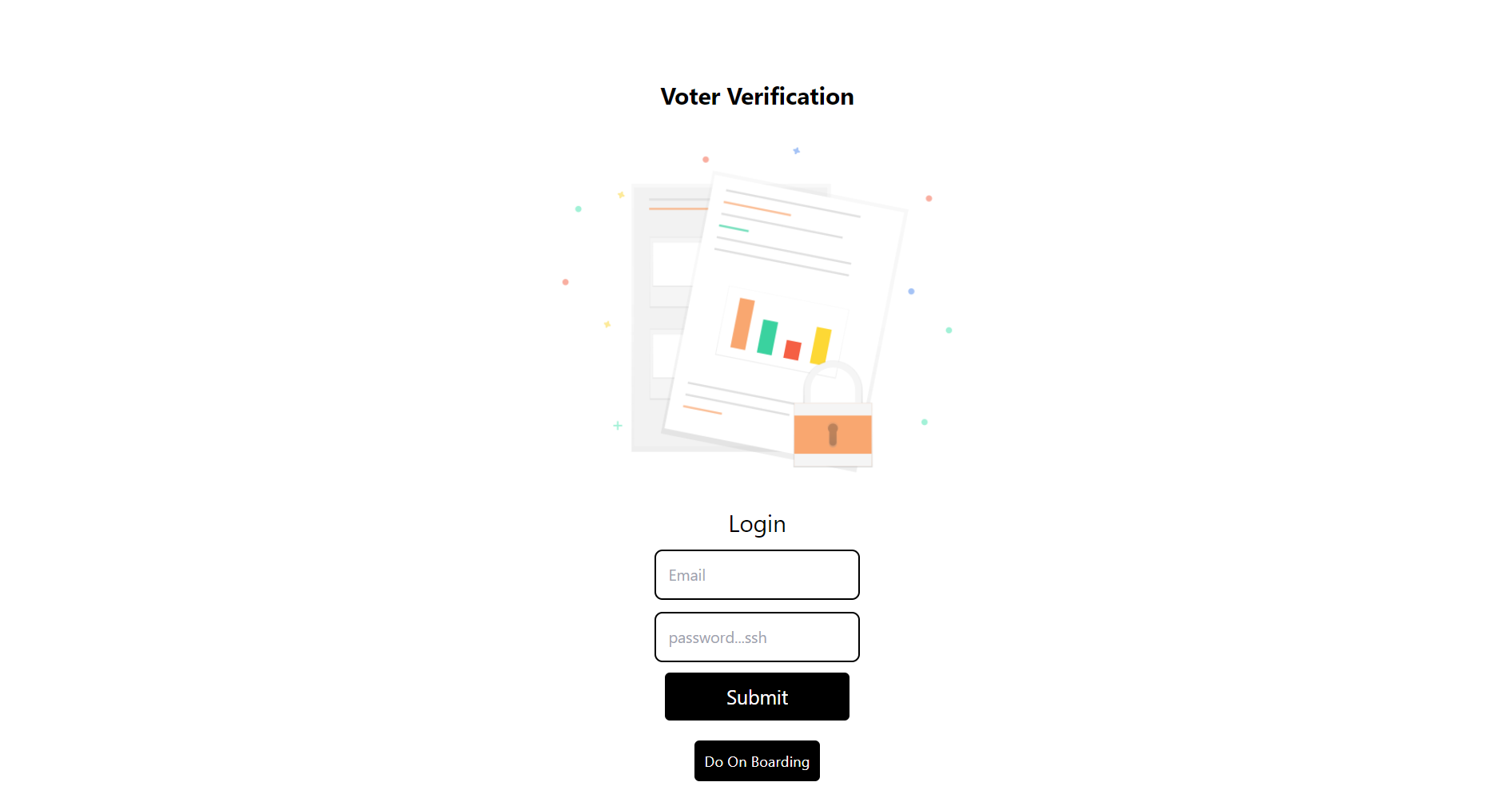Select the yellow bar in the chart

[x=821, y=345]
